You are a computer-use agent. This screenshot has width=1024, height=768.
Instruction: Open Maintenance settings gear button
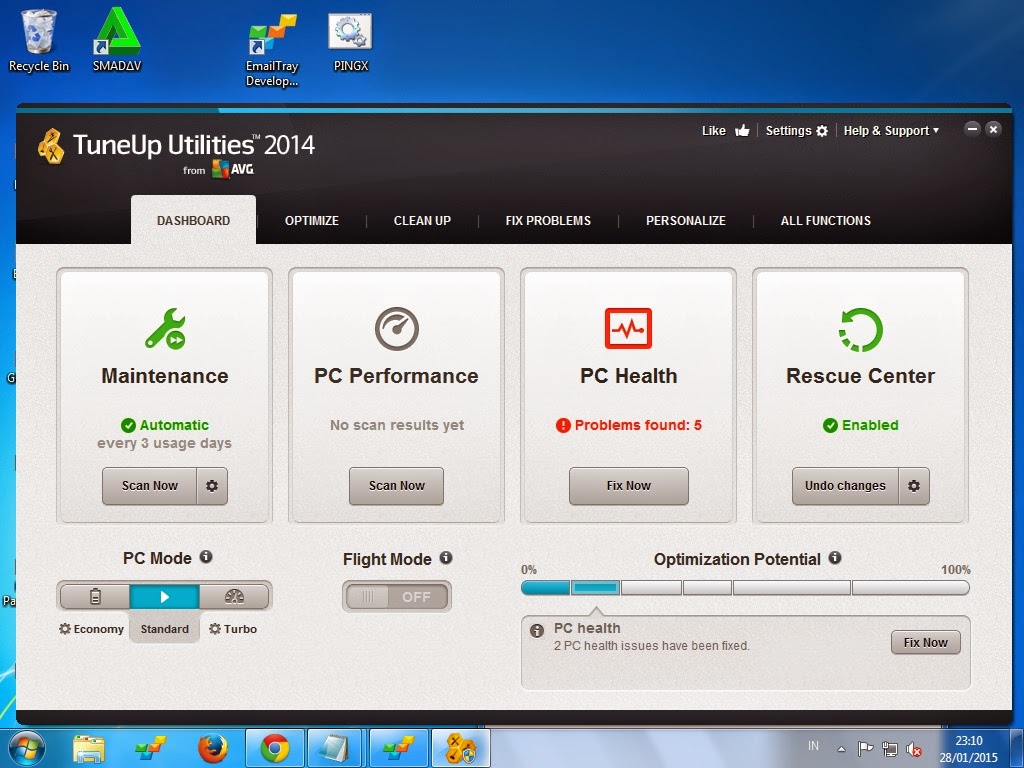(212, 486)
